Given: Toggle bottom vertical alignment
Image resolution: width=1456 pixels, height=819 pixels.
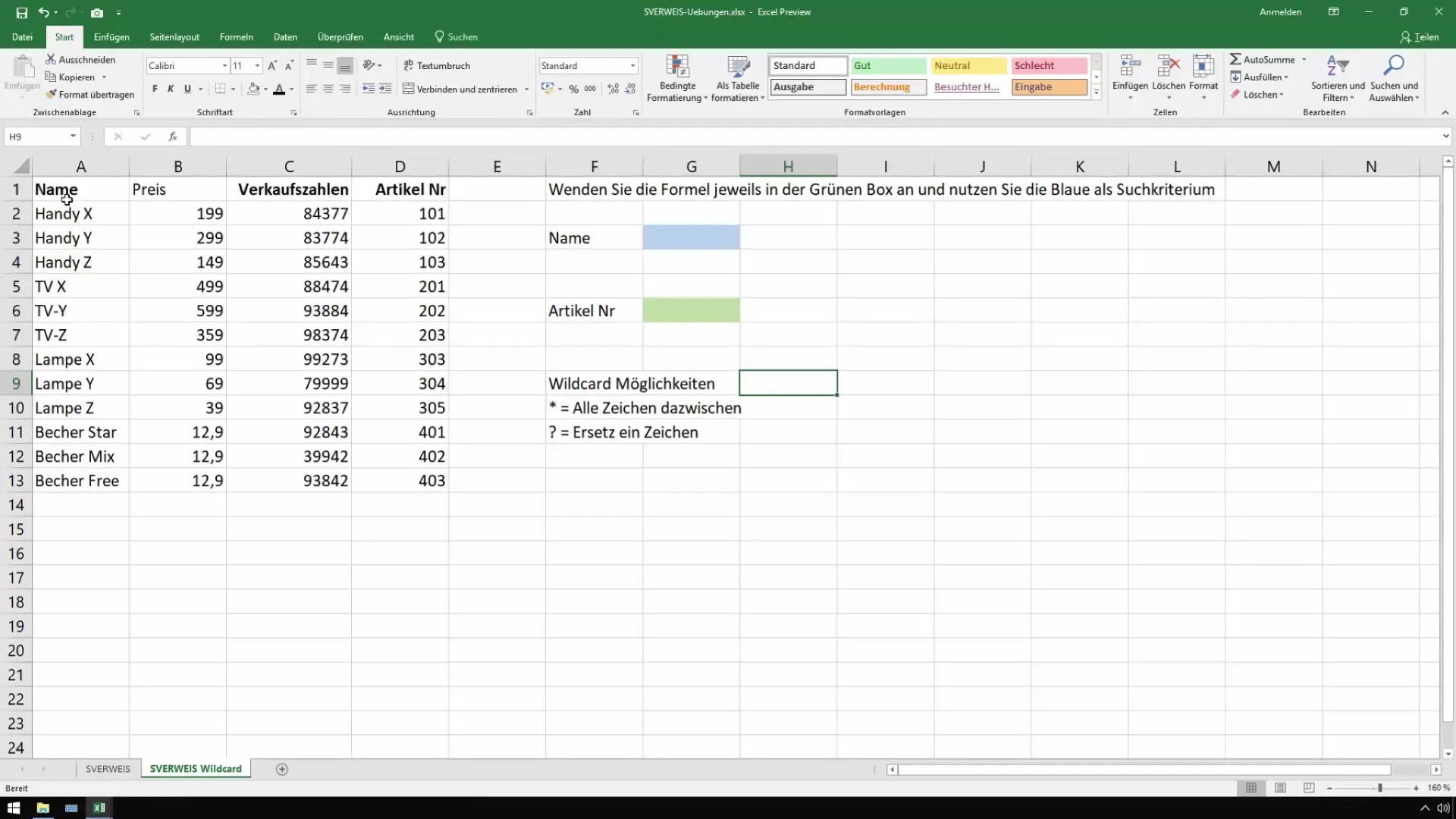Looking at the screenshot, I should (x=345, y=66).
